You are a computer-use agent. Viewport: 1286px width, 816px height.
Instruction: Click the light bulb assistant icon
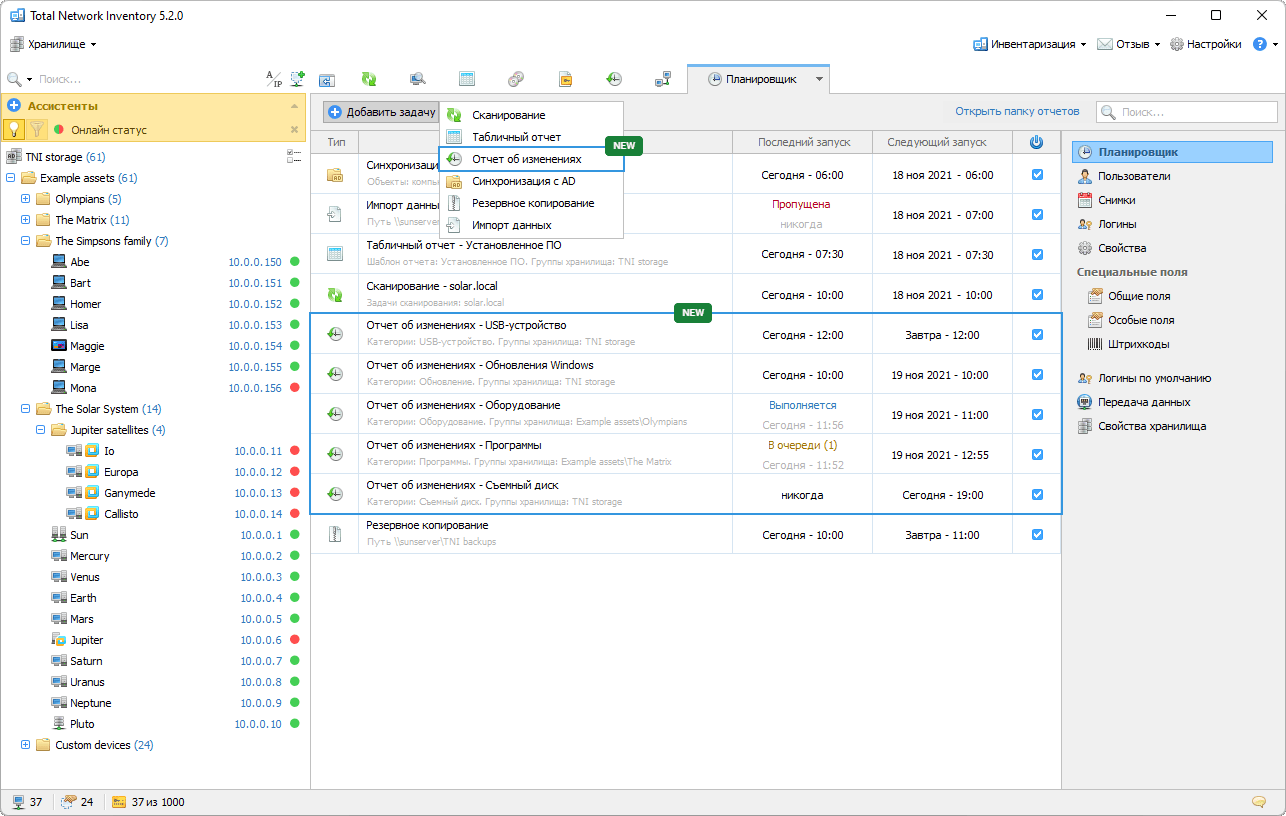pos(14,129)
